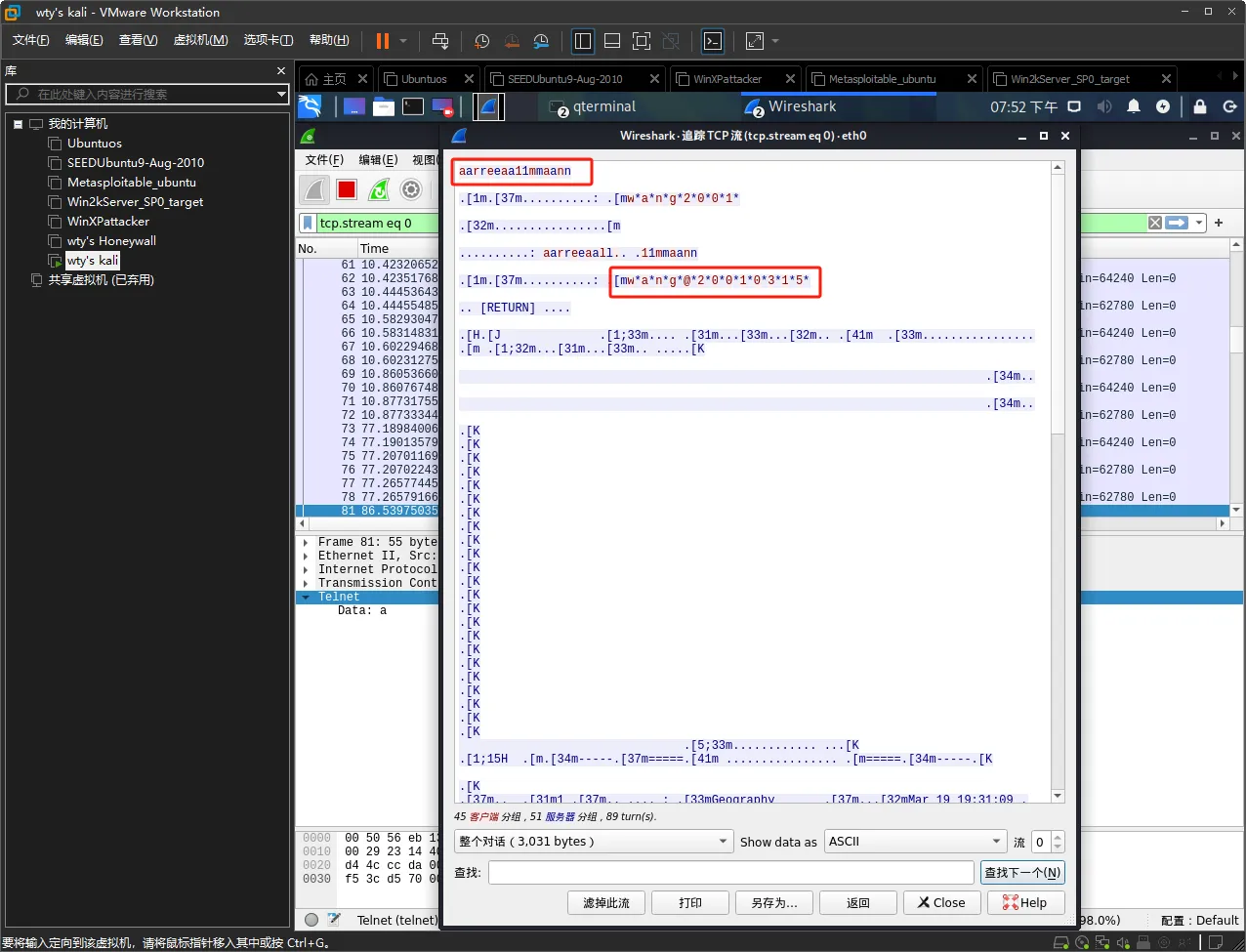Click the filter bookmark icon beside tcp.stream filter
Image resolution: width=1246 pixels, height=952 pixels.
point(308,223)
